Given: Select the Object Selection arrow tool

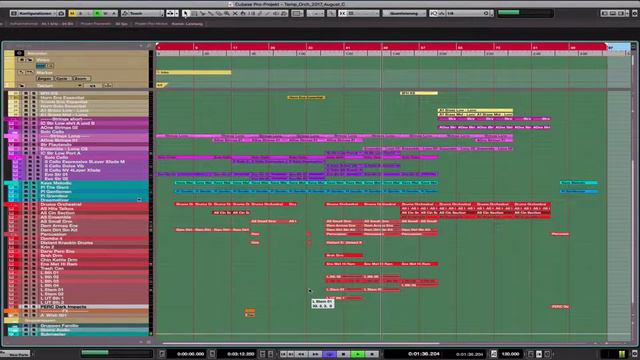Looking at the screenshot, I should click(186, 13).
